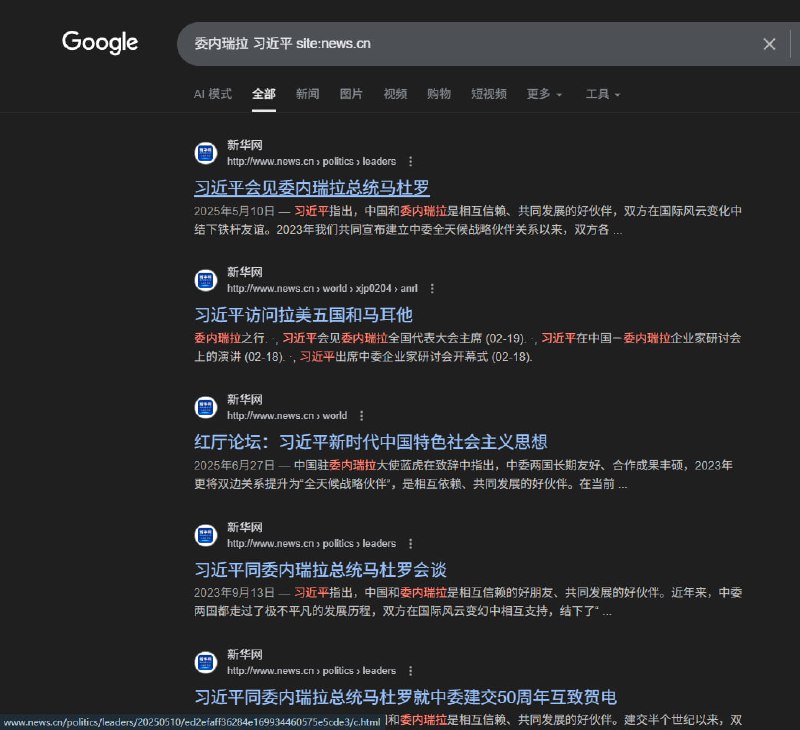
Task: Click the news.cn › world breadcrumb of 红厅论坛 result
Action: (x=287, y=415)
